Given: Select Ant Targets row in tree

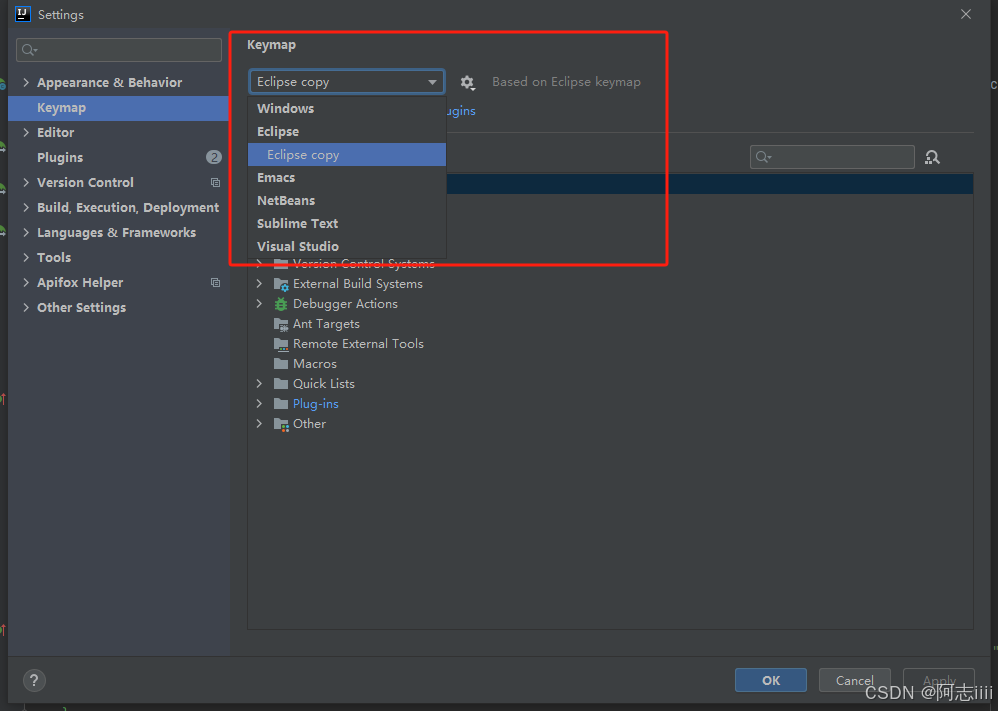Looking at the screenshot, I should [x=326, y=324].
